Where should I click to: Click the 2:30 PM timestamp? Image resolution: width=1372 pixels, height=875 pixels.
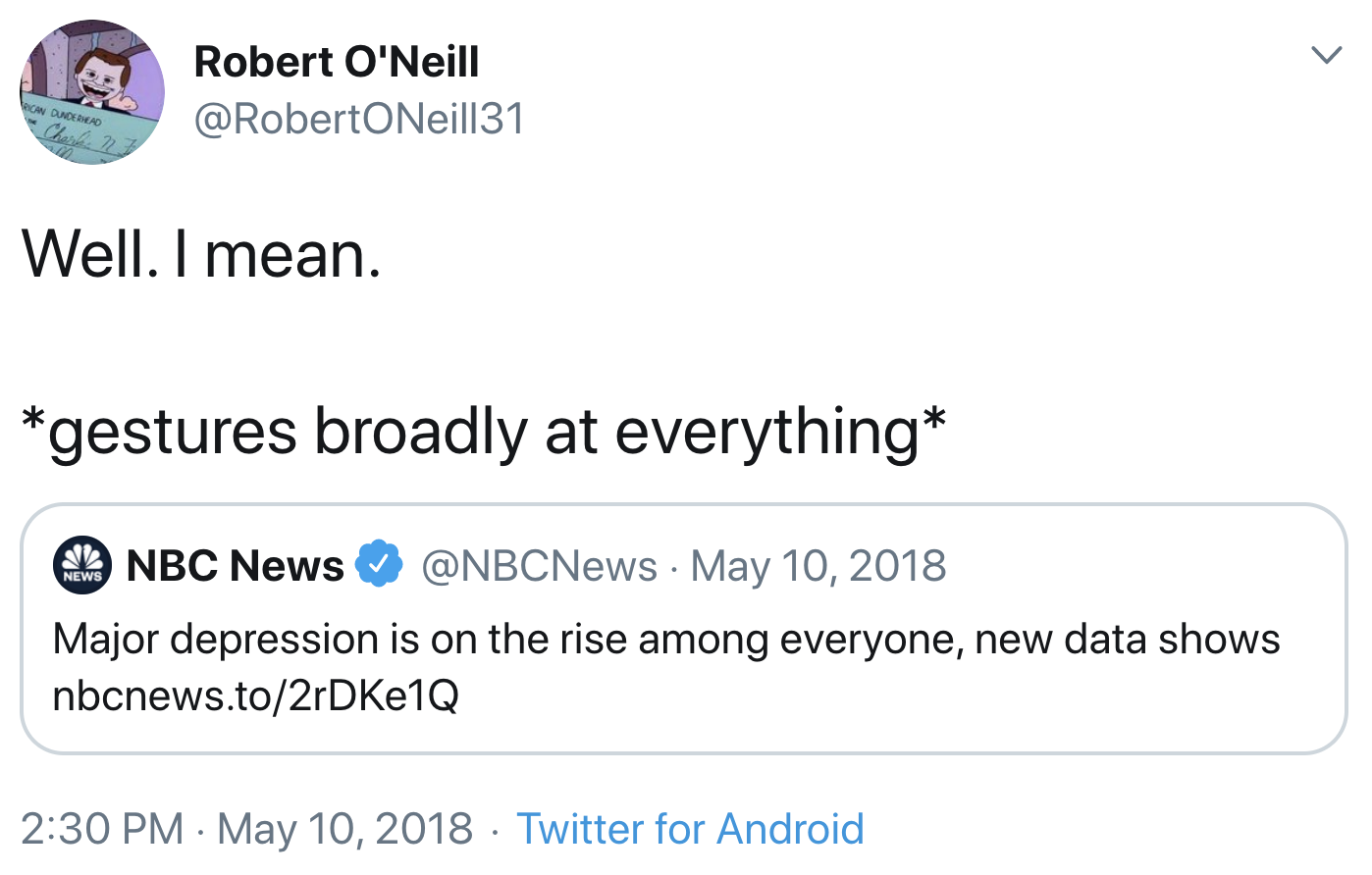pyautogui.click(x=101, y=829)
